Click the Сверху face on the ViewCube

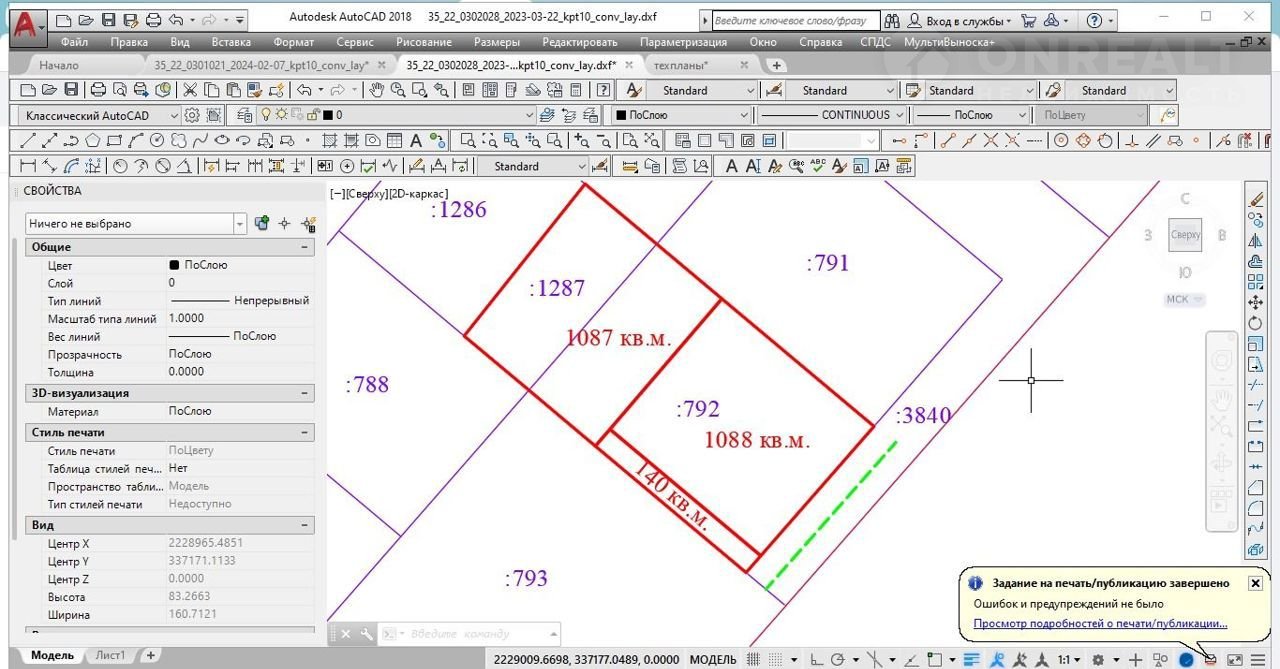[x=1185, y=235]
